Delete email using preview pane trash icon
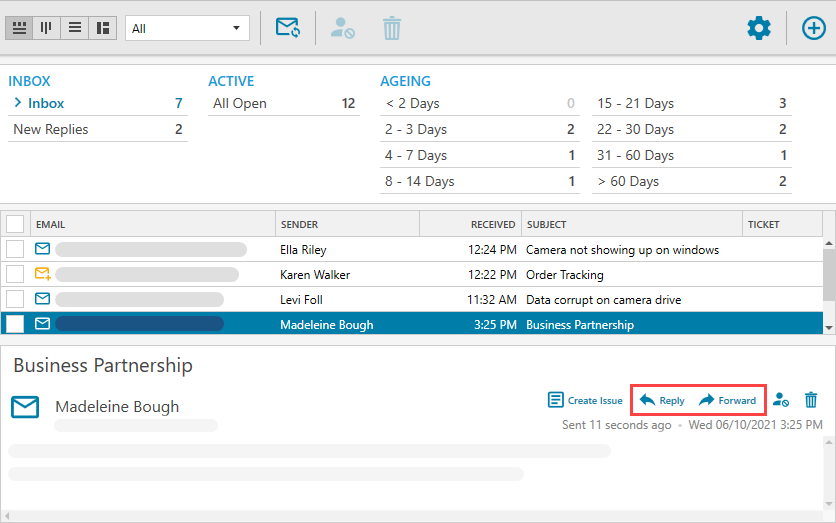 coord(811,400)
